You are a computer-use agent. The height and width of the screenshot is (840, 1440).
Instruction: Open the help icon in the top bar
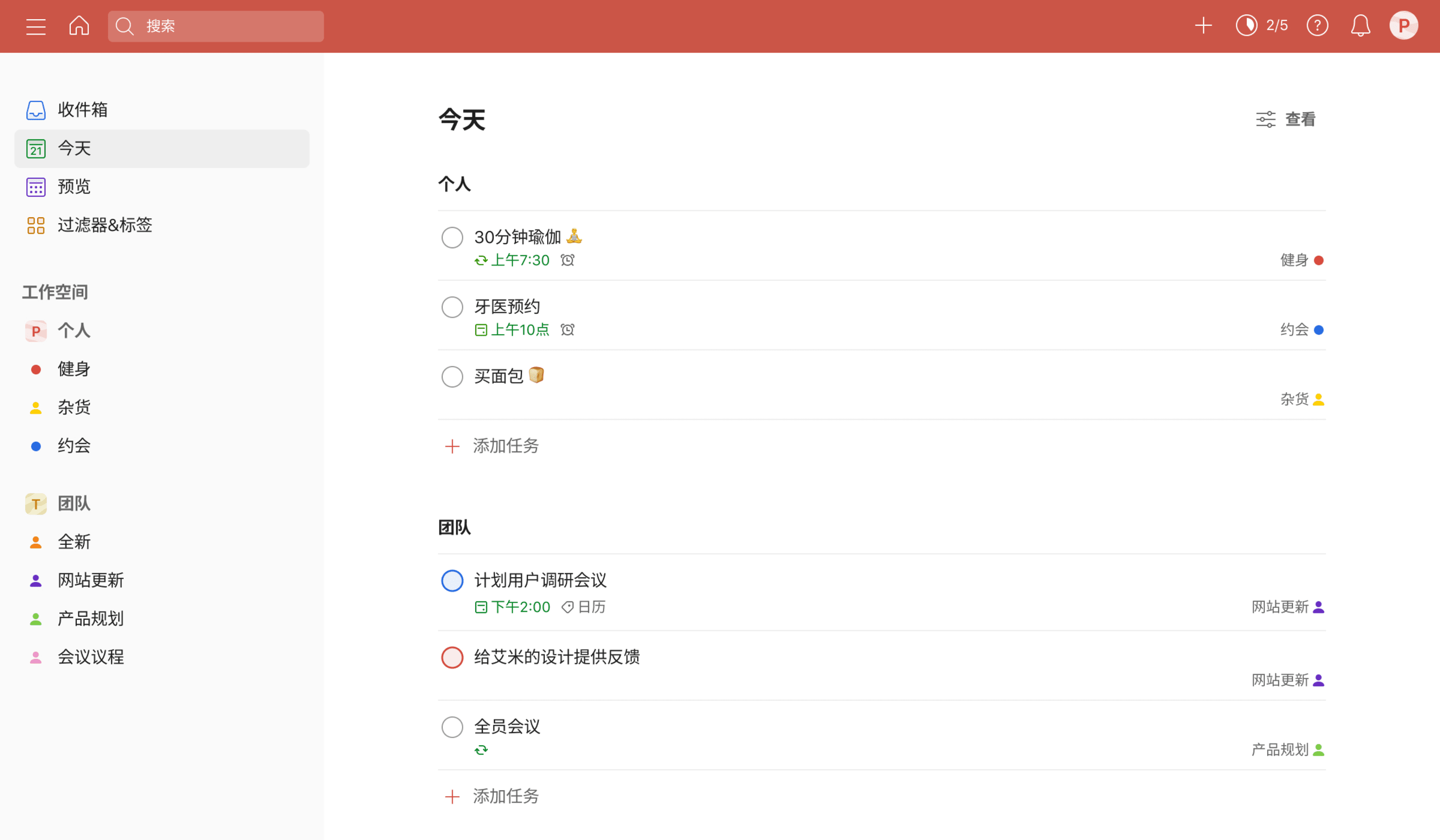point(1317,25)
